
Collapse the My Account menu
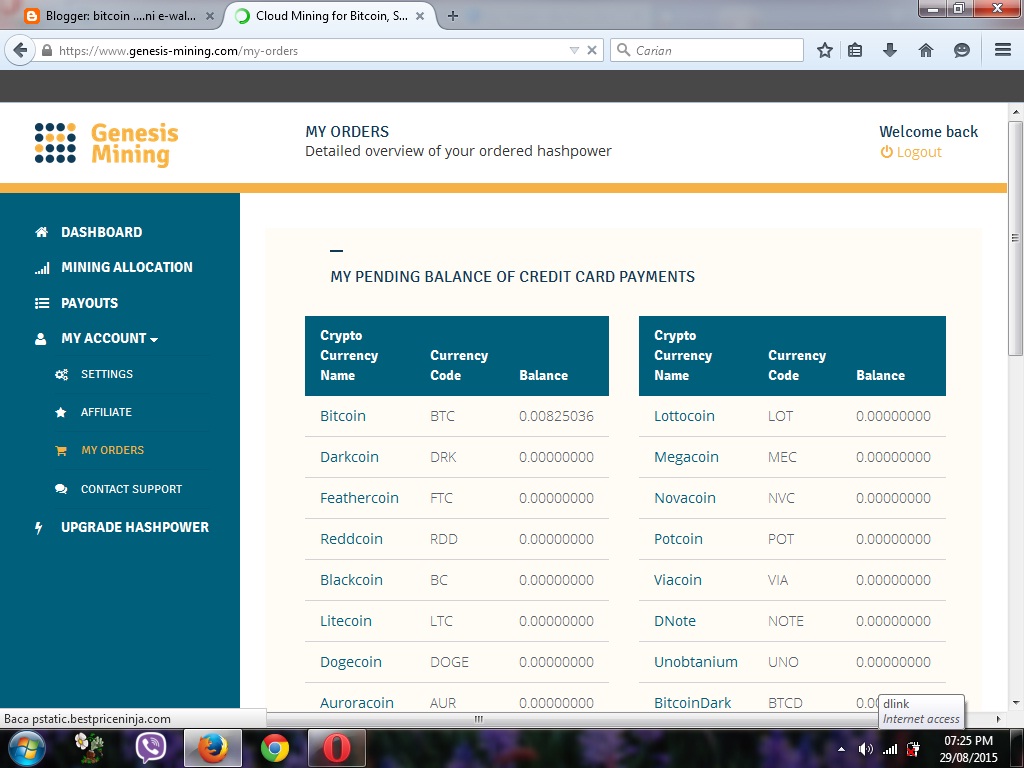[109, 338]
